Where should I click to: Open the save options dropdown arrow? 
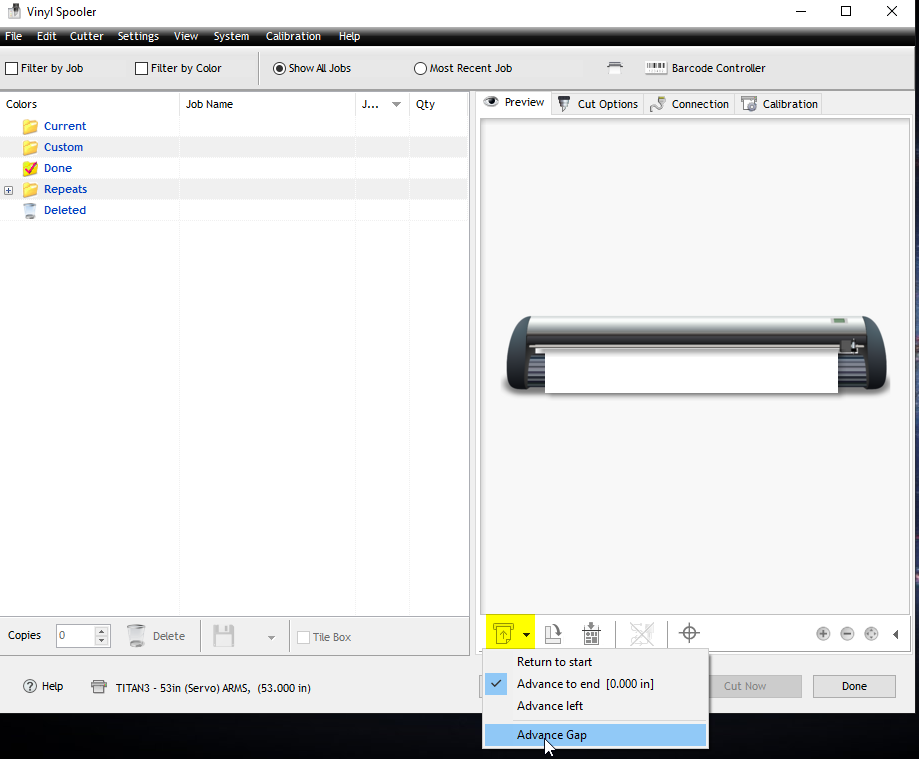pos(271,638)
